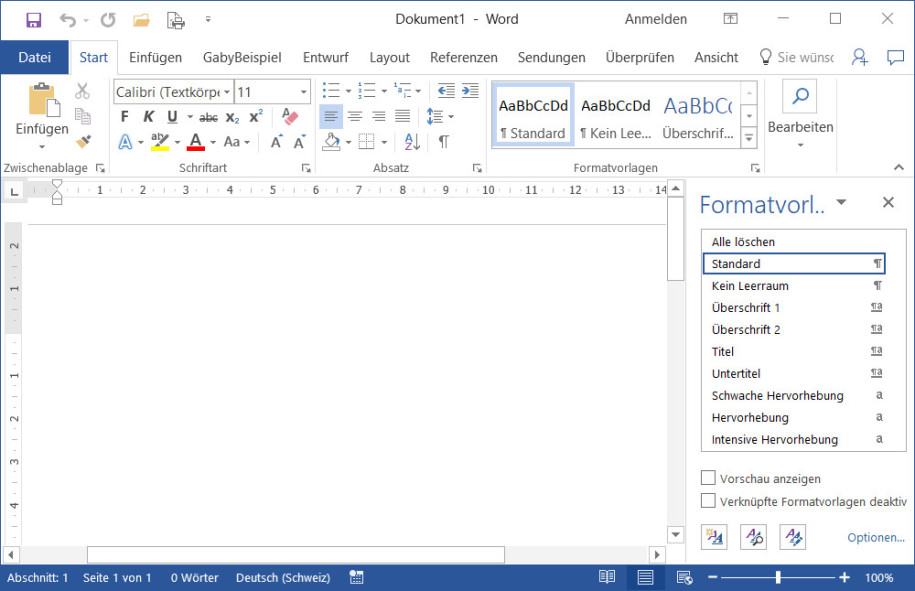Center the paragraph text

355,117
